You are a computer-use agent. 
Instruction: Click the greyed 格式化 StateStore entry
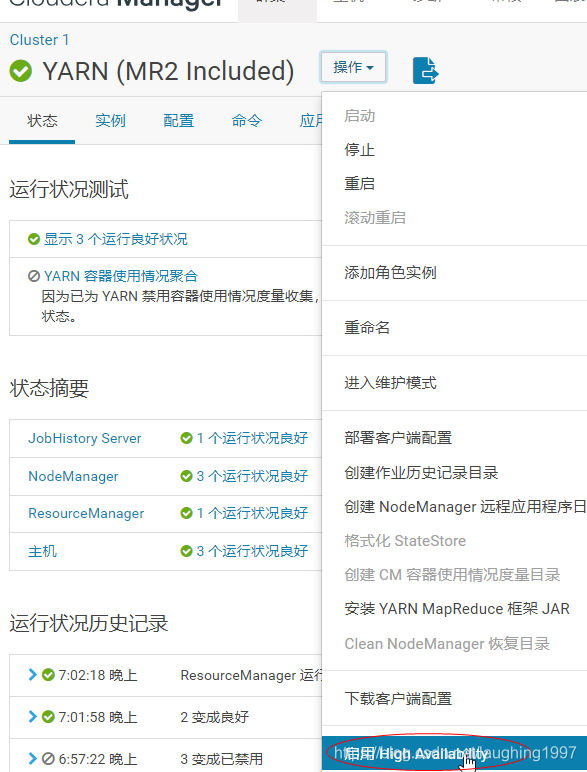click(x=405, y=541)
